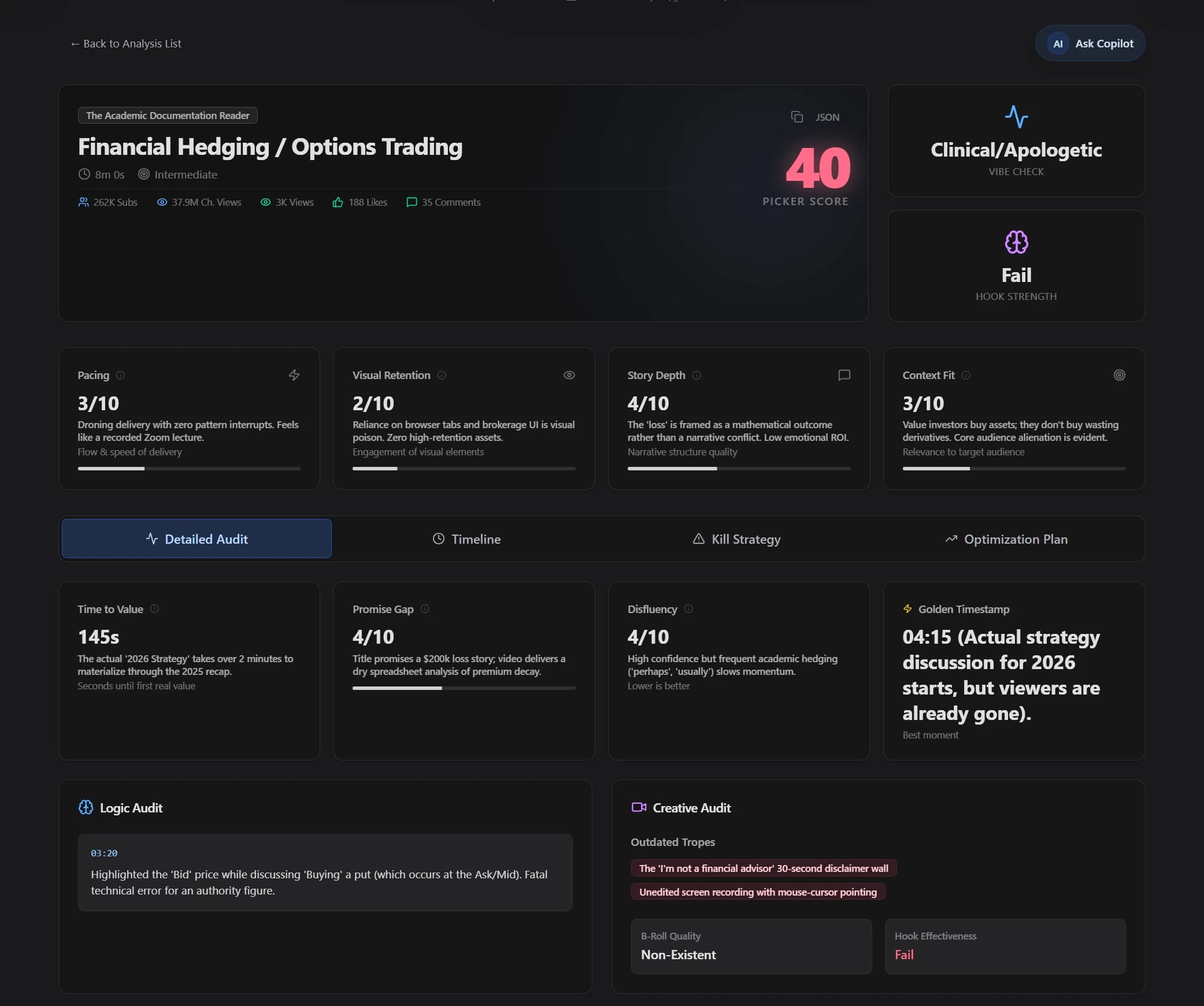Click the pulse icon above Clinical/Apologetic
1204x1006 pixels.
(1016, 117)
